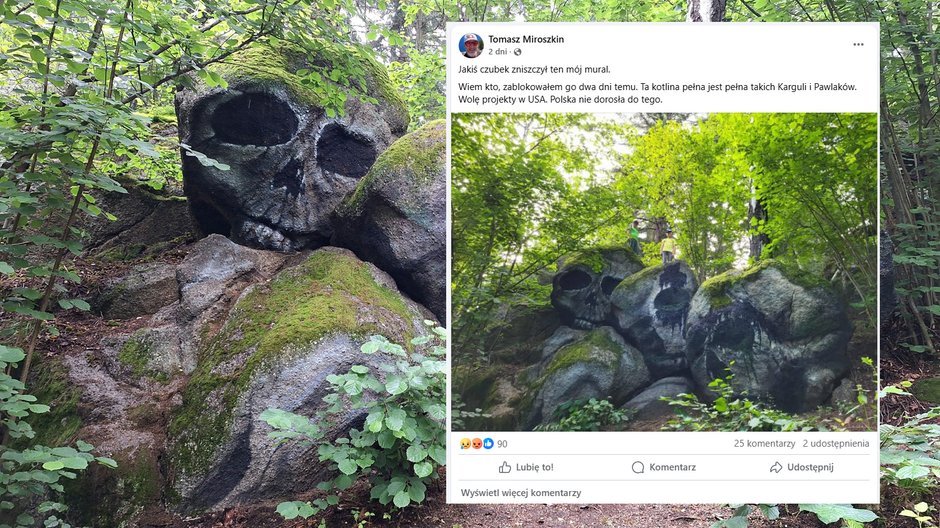The width and height of the screenshot is (940, 528).
Task: Click the thumbs-up Lubię to! icon
Action: [505, 467]
